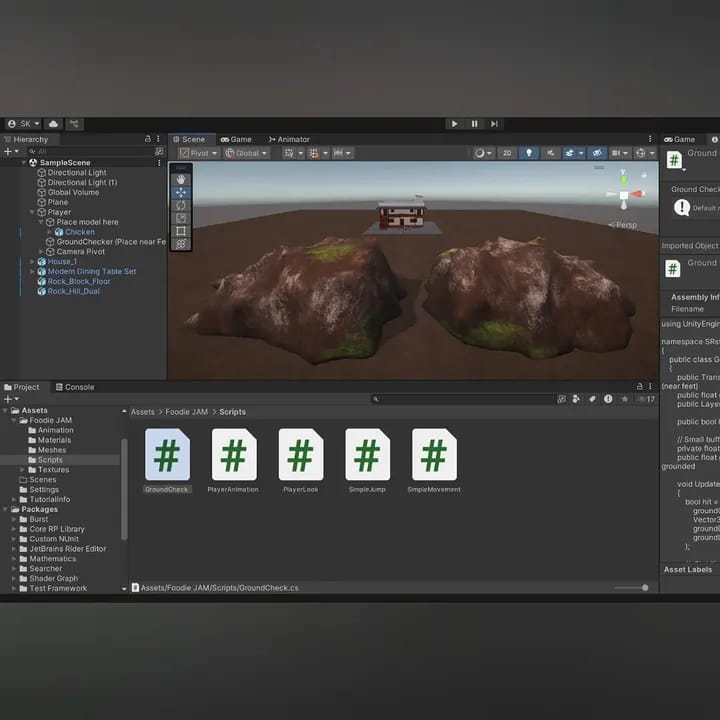This screenshot has width=720, height=720.
Task: Open Pivot handle position dropdown
Action: [198, 153]
